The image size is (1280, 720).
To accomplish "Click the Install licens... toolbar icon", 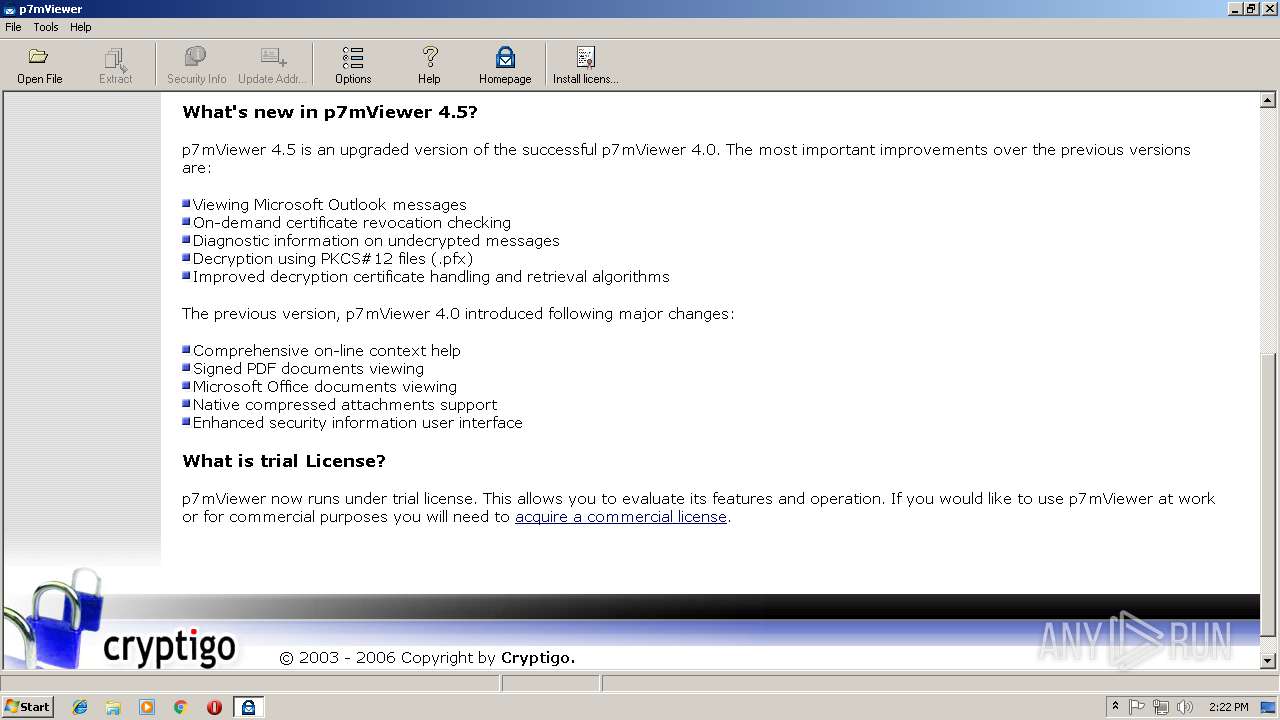I will click(585, 65).
